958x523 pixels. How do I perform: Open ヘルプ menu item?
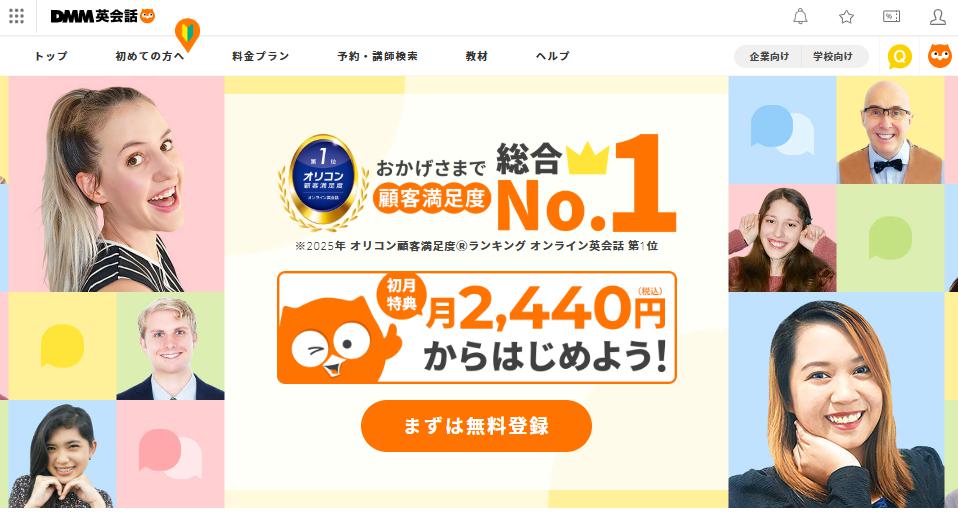tap(552, 56)
